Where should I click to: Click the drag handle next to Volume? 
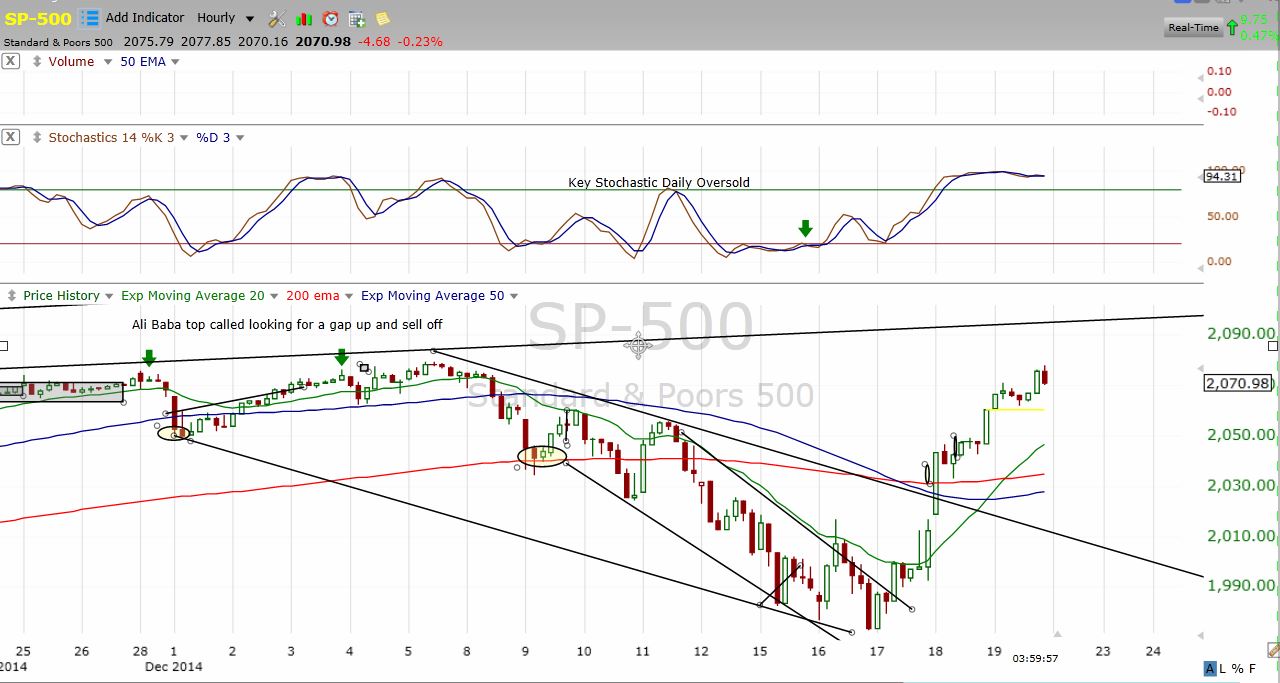[37, 62]
